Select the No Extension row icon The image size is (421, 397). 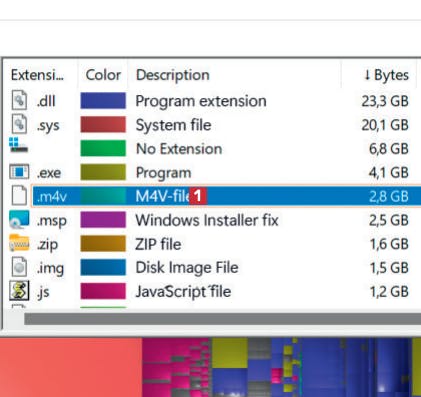point(18,145)
